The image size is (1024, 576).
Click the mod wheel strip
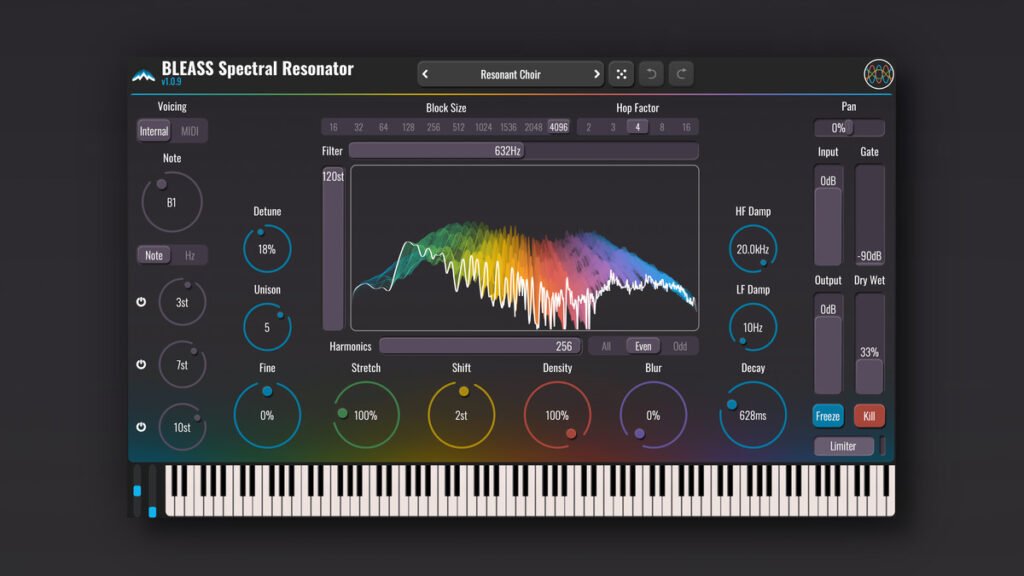[152, 490]
